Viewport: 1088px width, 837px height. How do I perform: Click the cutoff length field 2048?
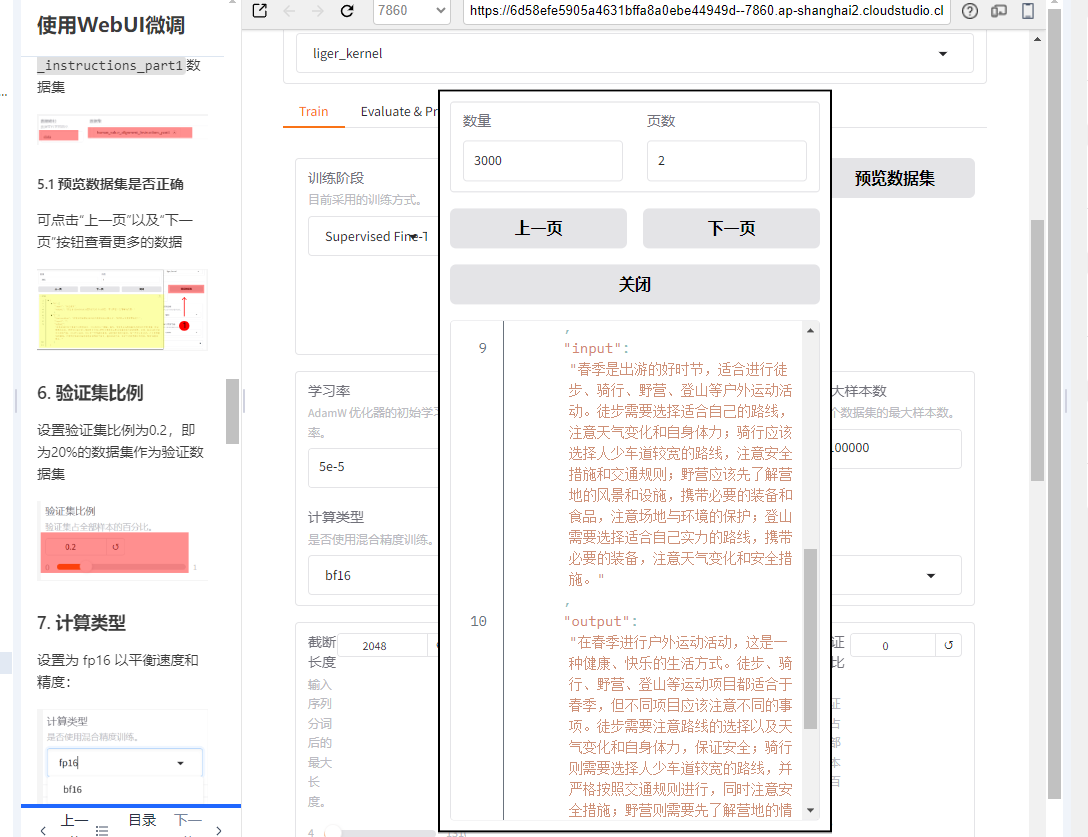(383, 645)
